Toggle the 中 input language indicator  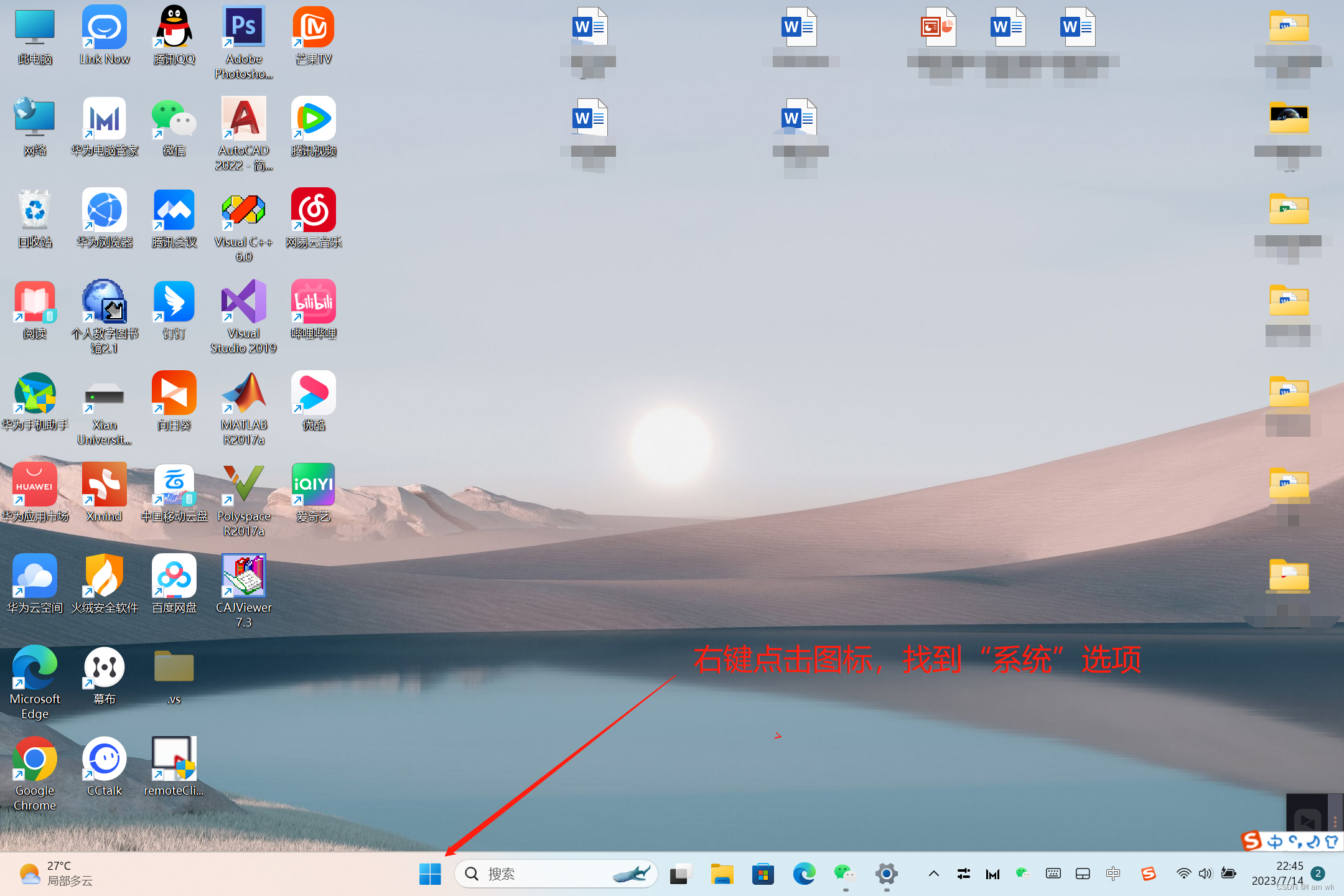tap(1113, 874)
